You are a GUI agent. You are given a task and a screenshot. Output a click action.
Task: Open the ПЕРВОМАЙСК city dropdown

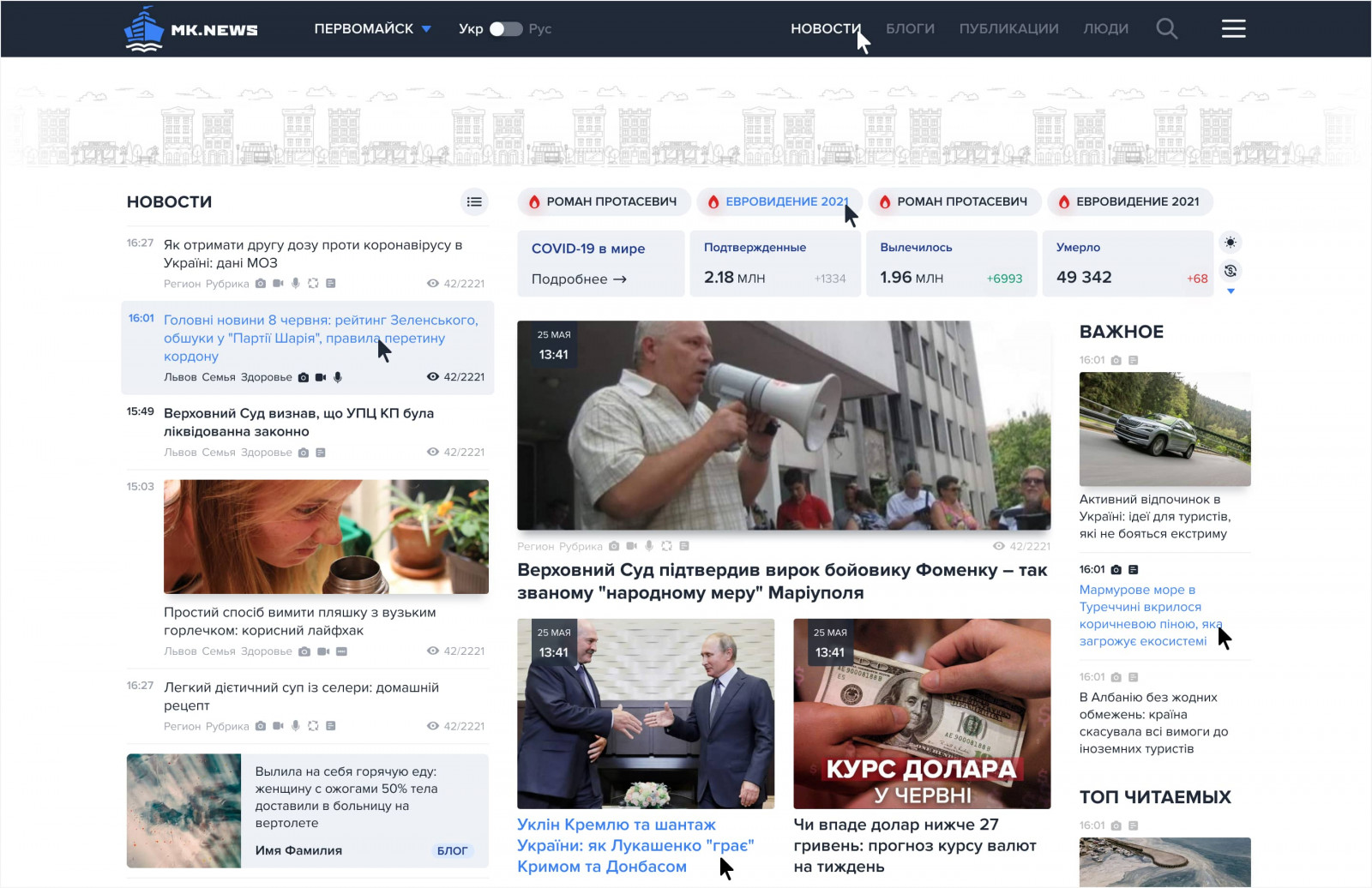[372, 29]
